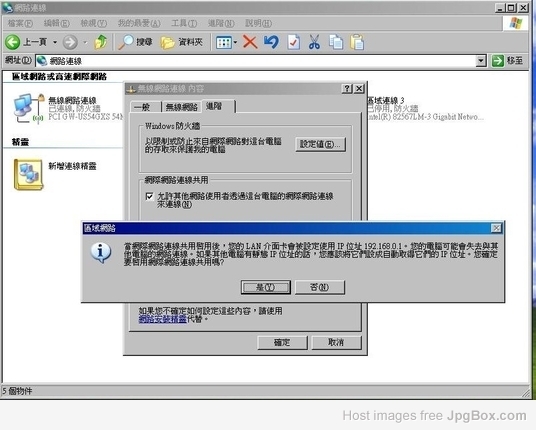Image resolution: width=536 pixels, height=430 pixels.
Task: Toggle the Folders pane icon
Action: 168,42
